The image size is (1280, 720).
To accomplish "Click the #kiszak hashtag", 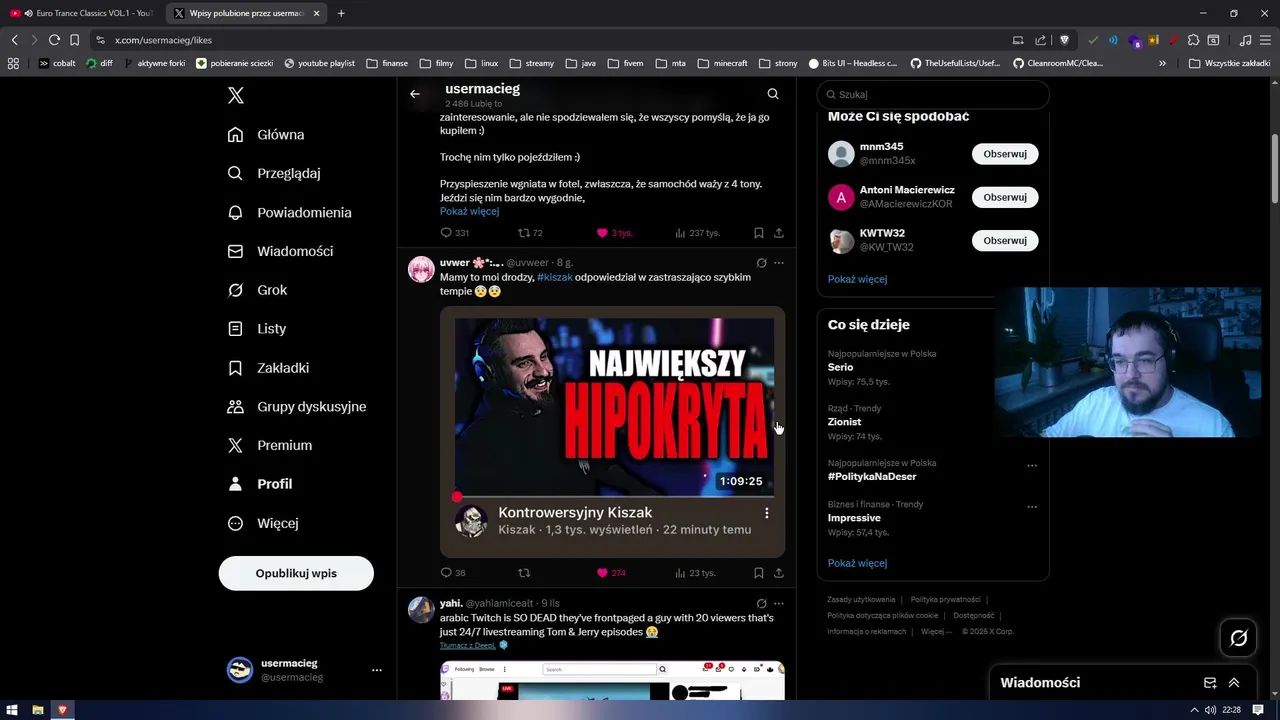I will [x=555, y=277].
